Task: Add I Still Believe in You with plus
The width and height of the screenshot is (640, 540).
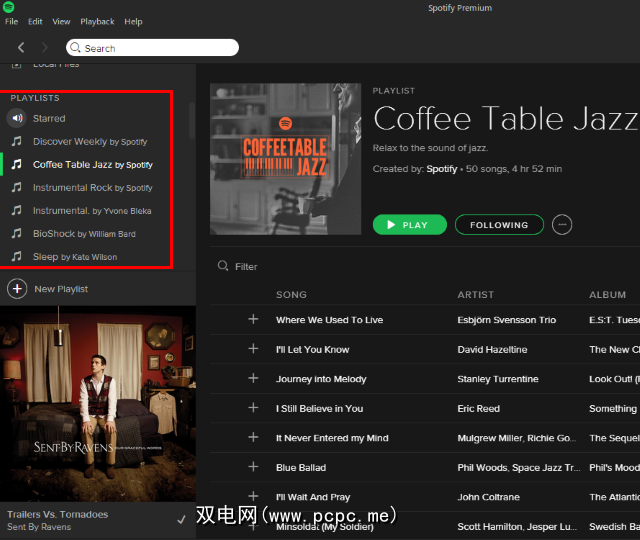Action: click(253, 408)
